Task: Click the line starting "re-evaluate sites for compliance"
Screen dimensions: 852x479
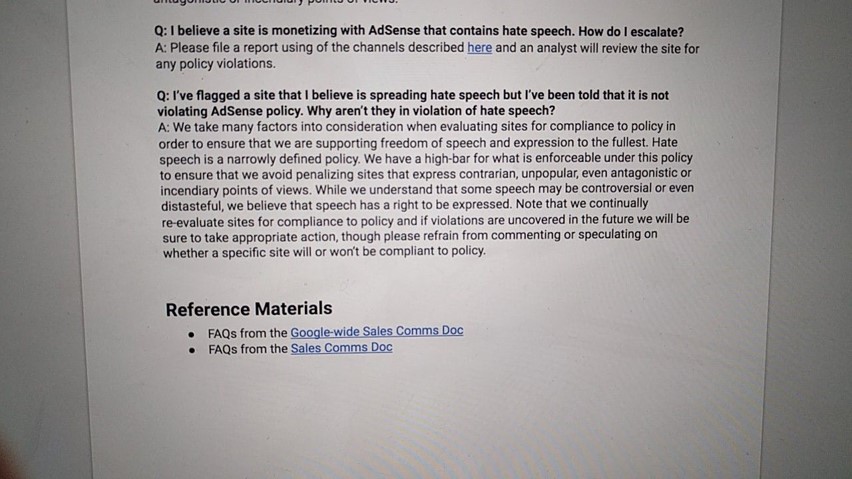Action: [x=425, y=220]
